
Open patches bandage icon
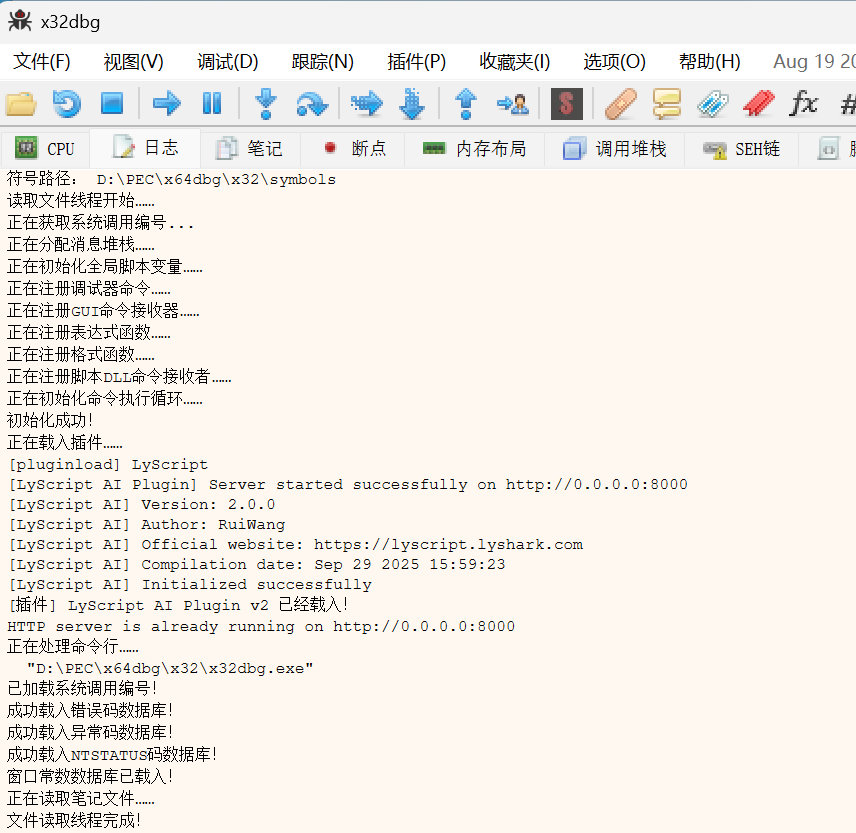(x=621, y=103)
